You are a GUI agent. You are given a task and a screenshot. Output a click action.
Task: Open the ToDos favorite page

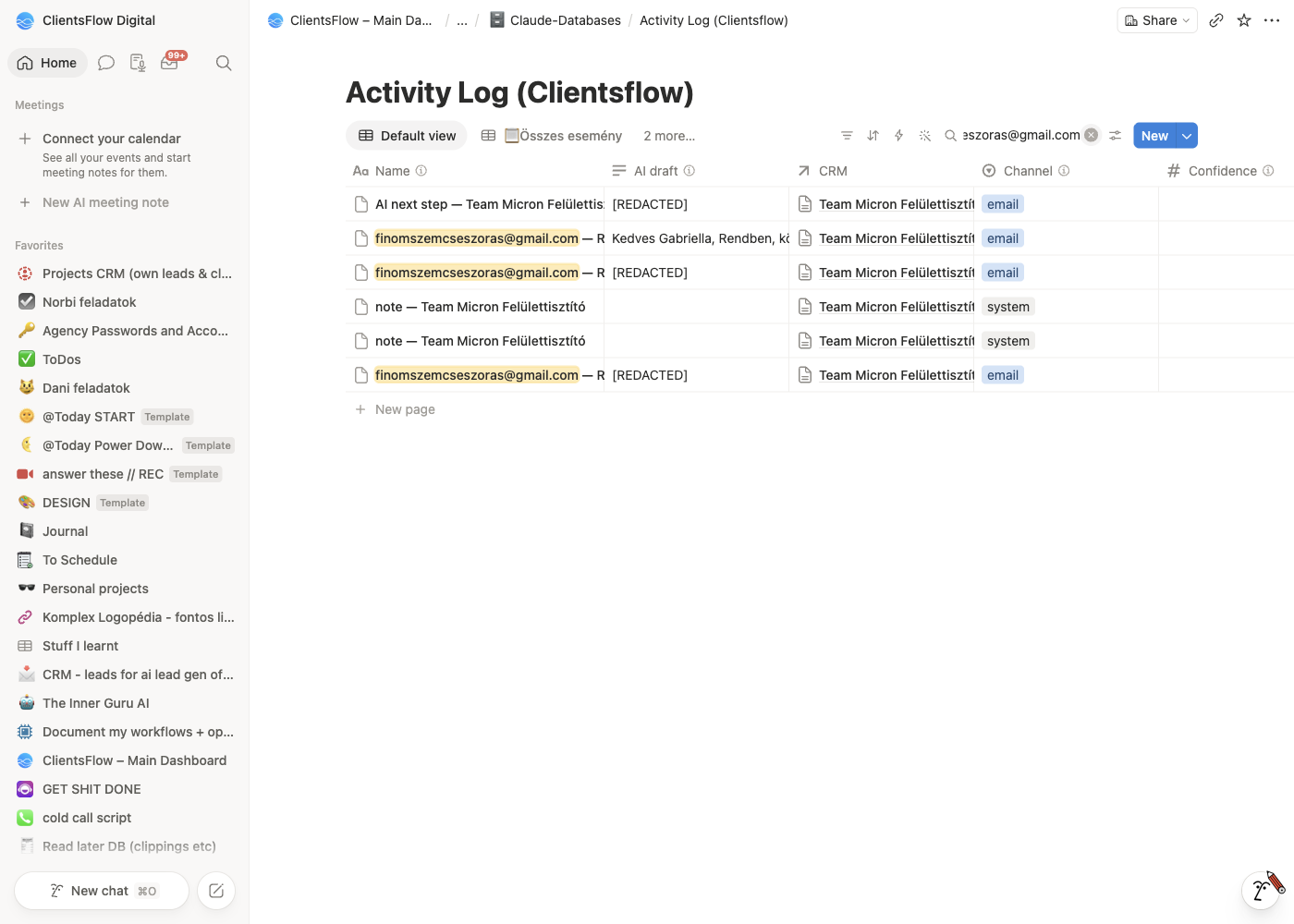pos(125,359)
